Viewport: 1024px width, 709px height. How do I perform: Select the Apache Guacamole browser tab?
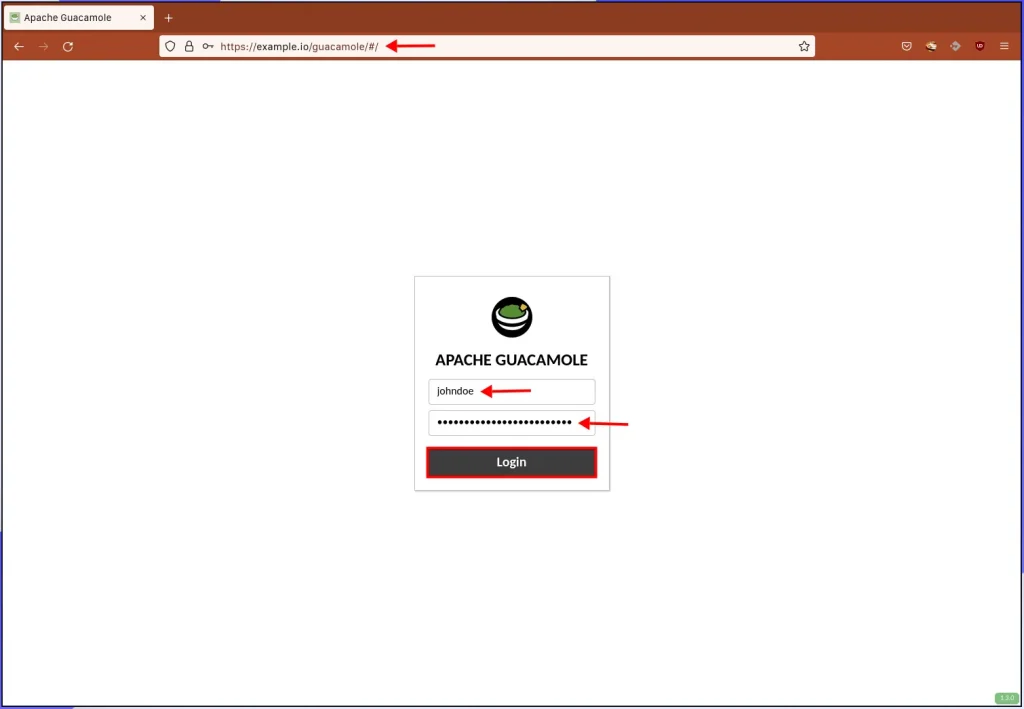(x=70, y=18)
